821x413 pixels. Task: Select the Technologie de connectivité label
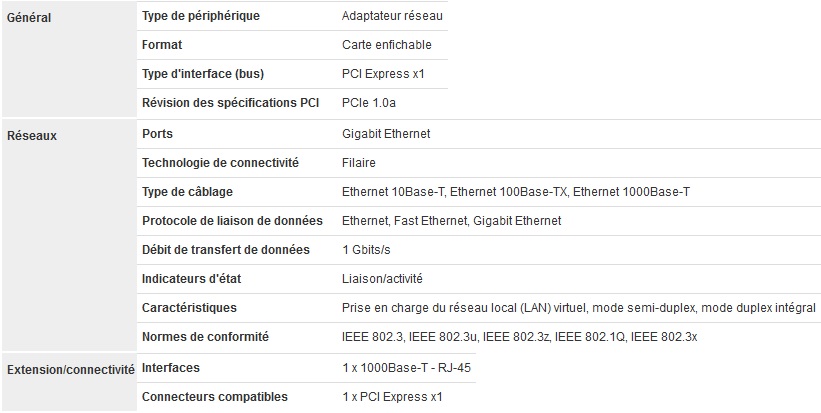pyautogui.click(x=220, y=162)
